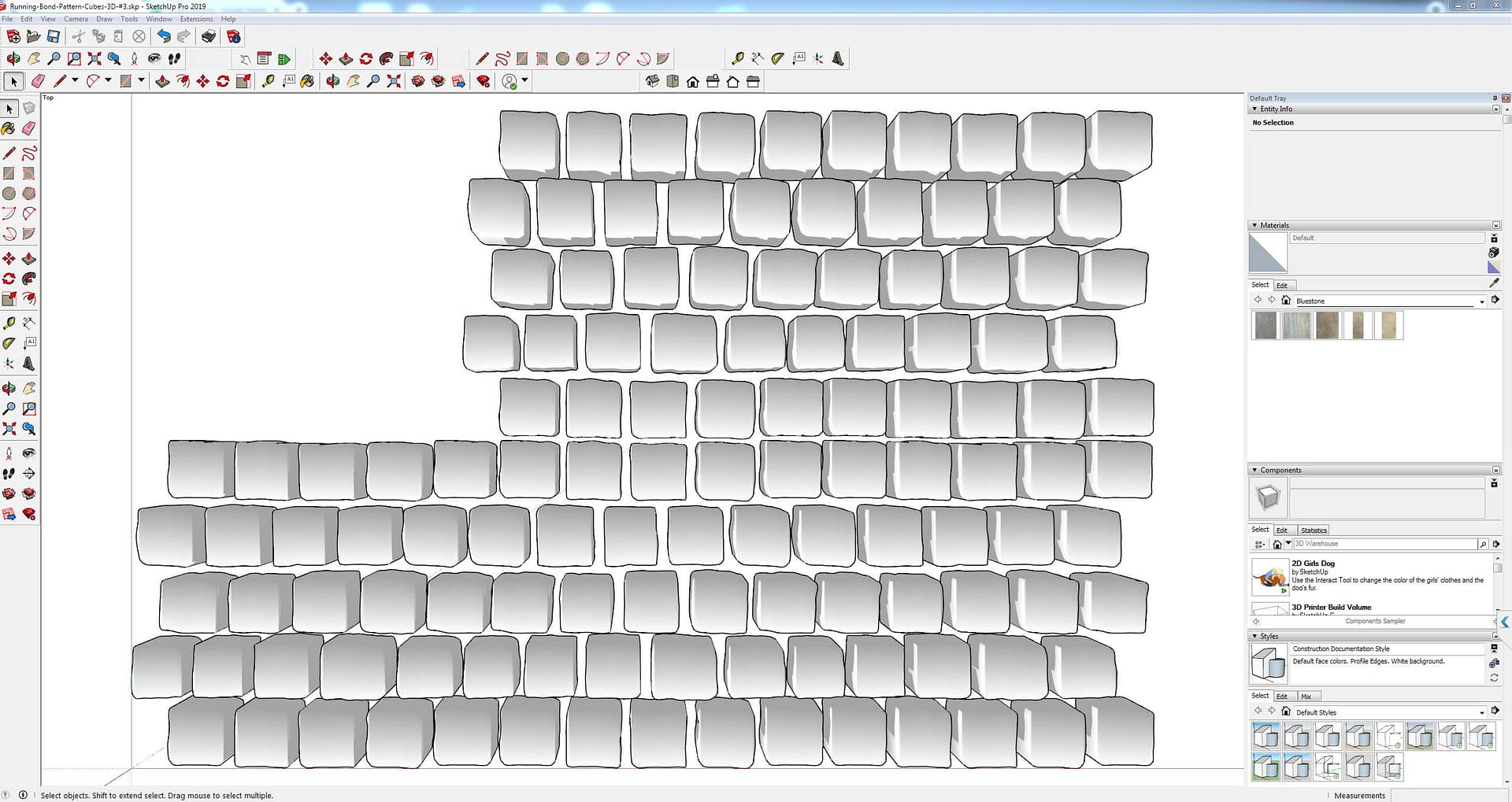This screenshot has height=802, width=1512.
Task: Switch to Statistics tab in Components
Action: pos(1314,530)
